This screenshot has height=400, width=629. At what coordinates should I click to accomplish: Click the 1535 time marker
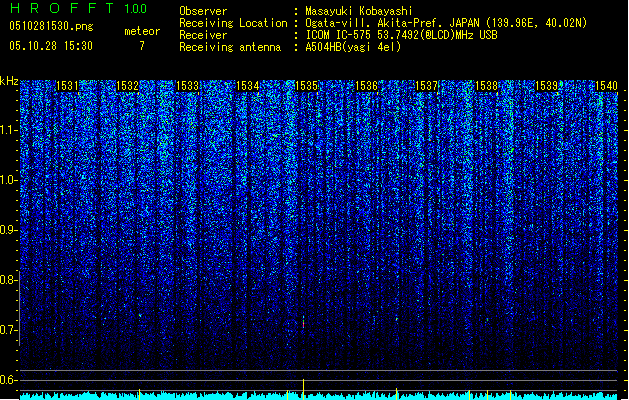(x=306, y=86)
